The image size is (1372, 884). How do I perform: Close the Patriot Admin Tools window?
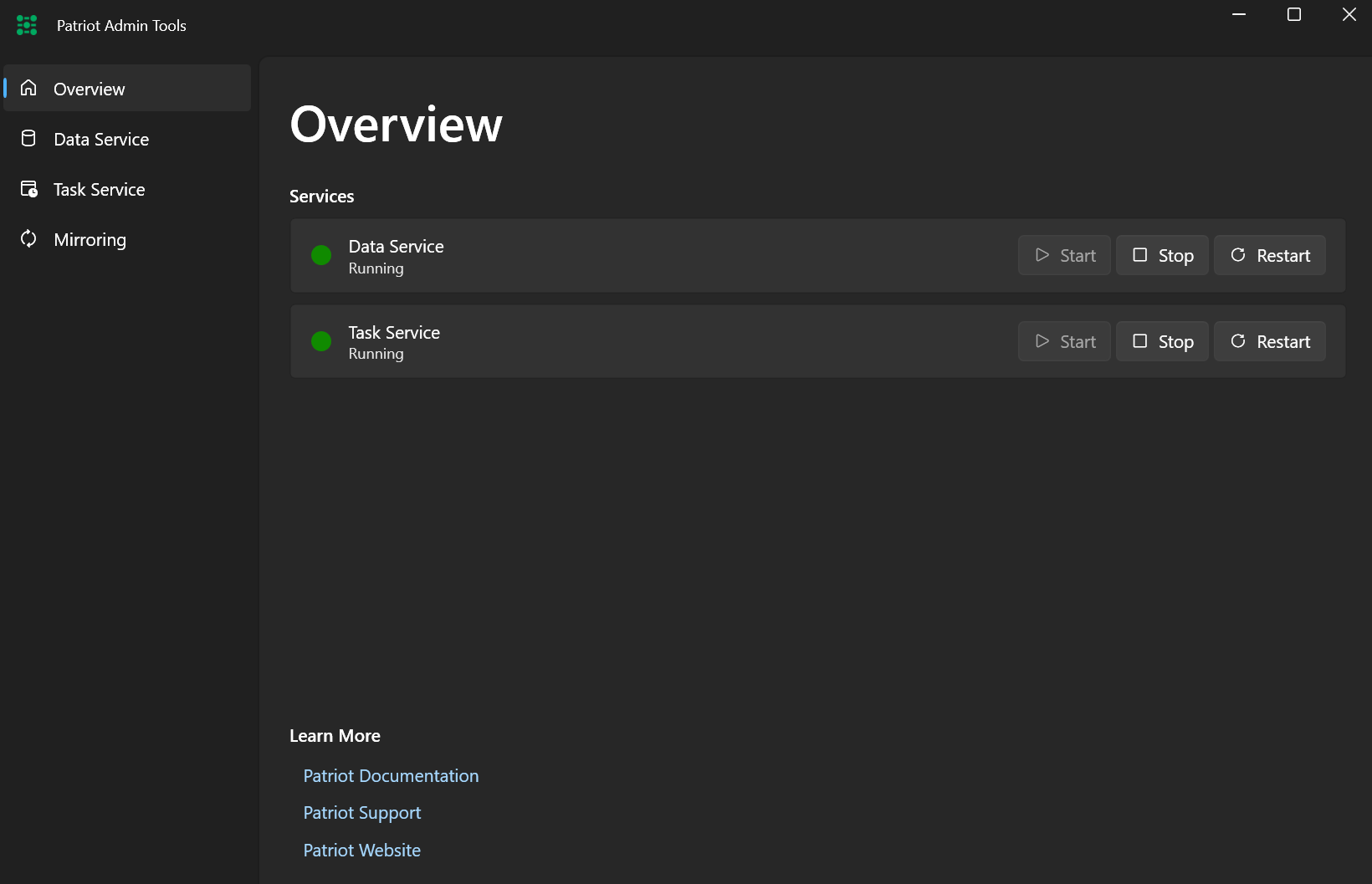click(x=1349, y=14)
